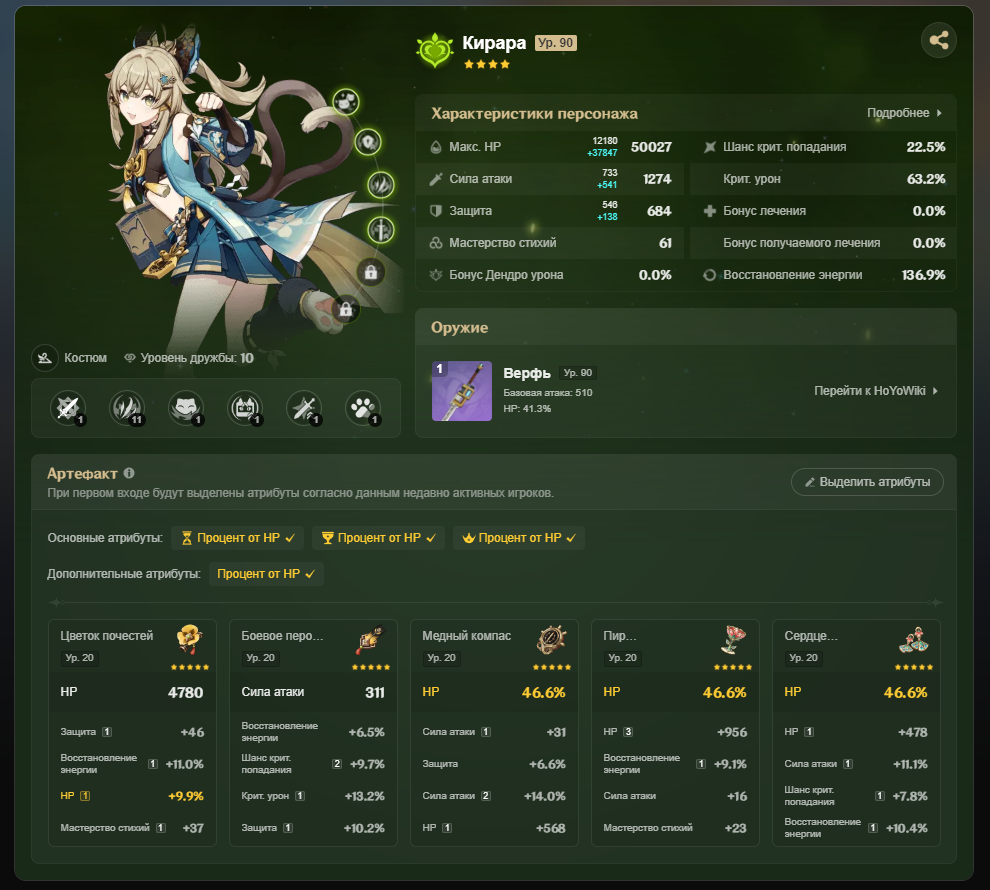Open the sword passive talent icon
This screenshot has height=890, width=990.
(x=304, y=408)
